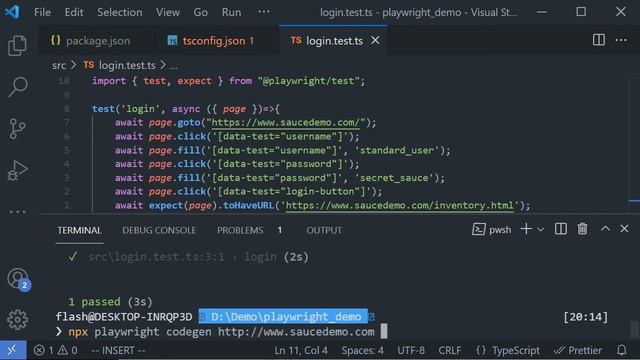The width and height of the screenshot is (640, 360).
Task: Open the Accounts menu with badge
Action: pos(18,280)
